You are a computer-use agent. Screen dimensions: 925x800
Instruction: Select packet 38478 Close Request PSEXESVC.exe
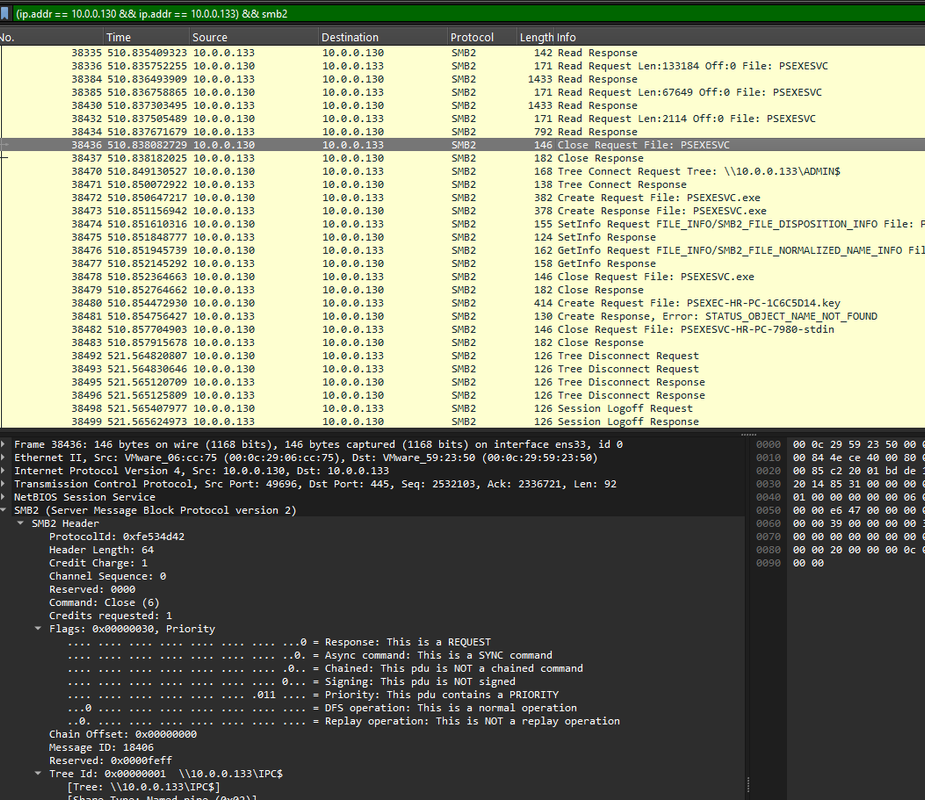coord(462,277)
